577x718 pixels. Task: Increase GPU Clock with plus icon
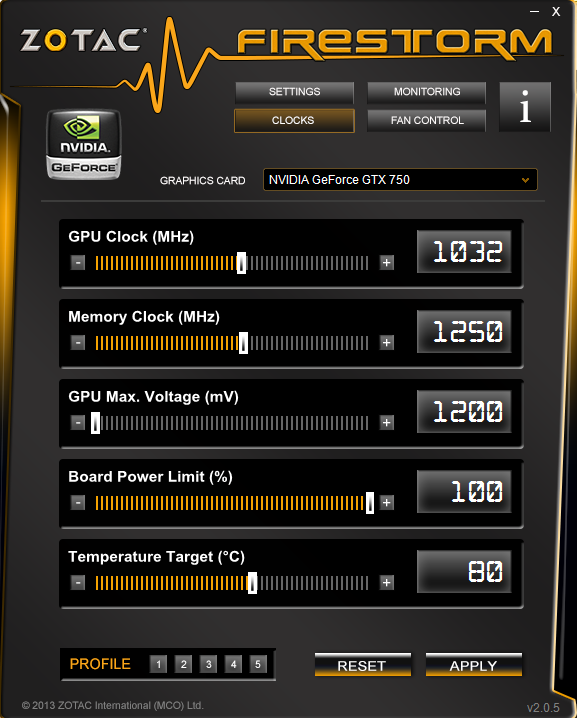tap(386, 262)
